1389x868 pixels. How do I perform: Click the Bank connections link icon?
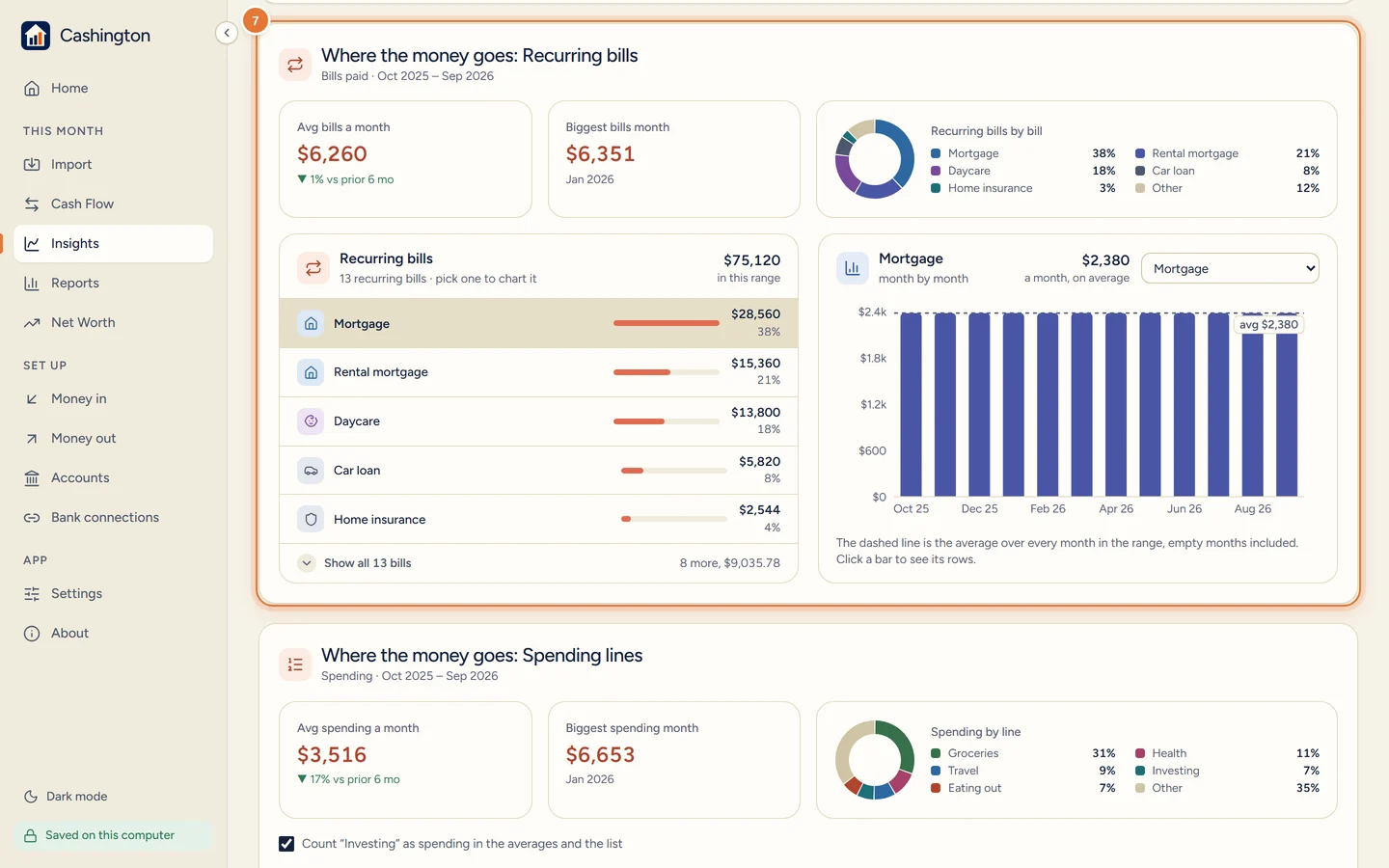[32, 518]
